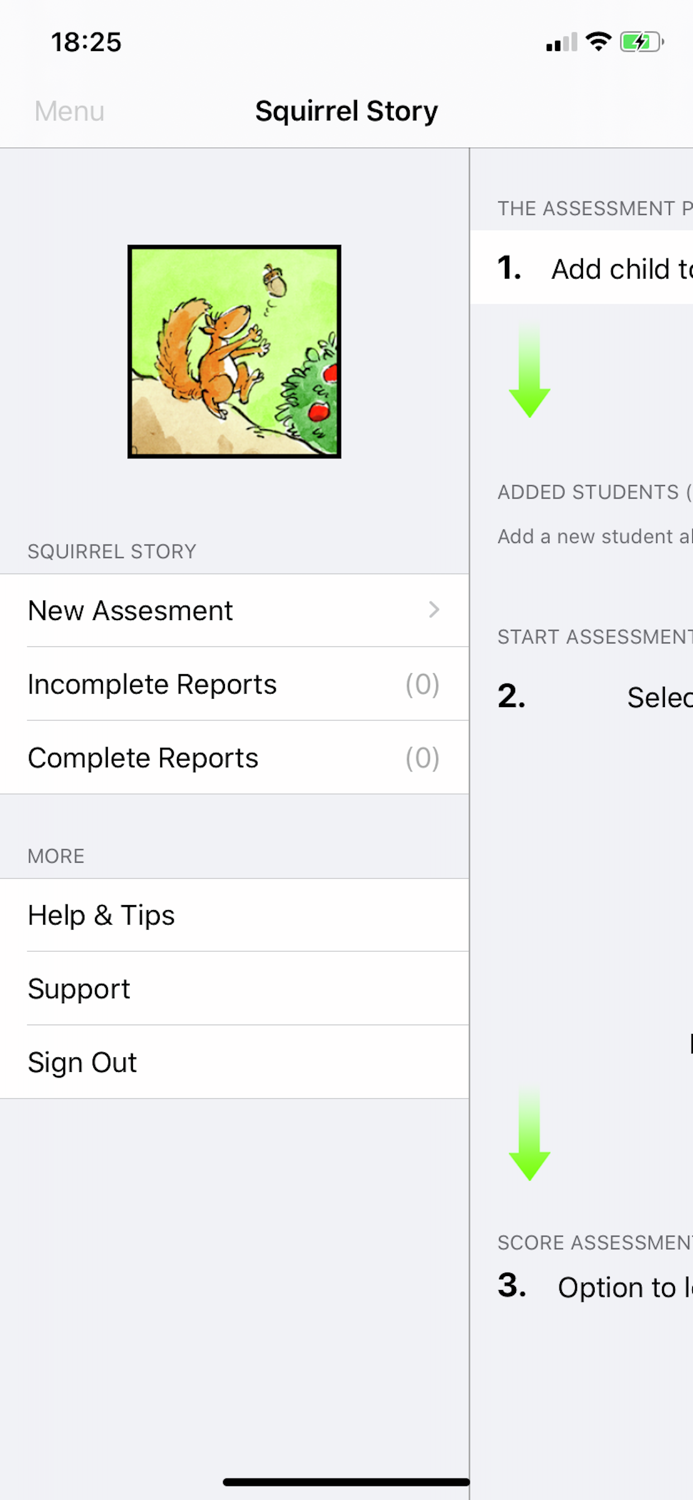Select step 1 Add child instruction

click(600, 269)
